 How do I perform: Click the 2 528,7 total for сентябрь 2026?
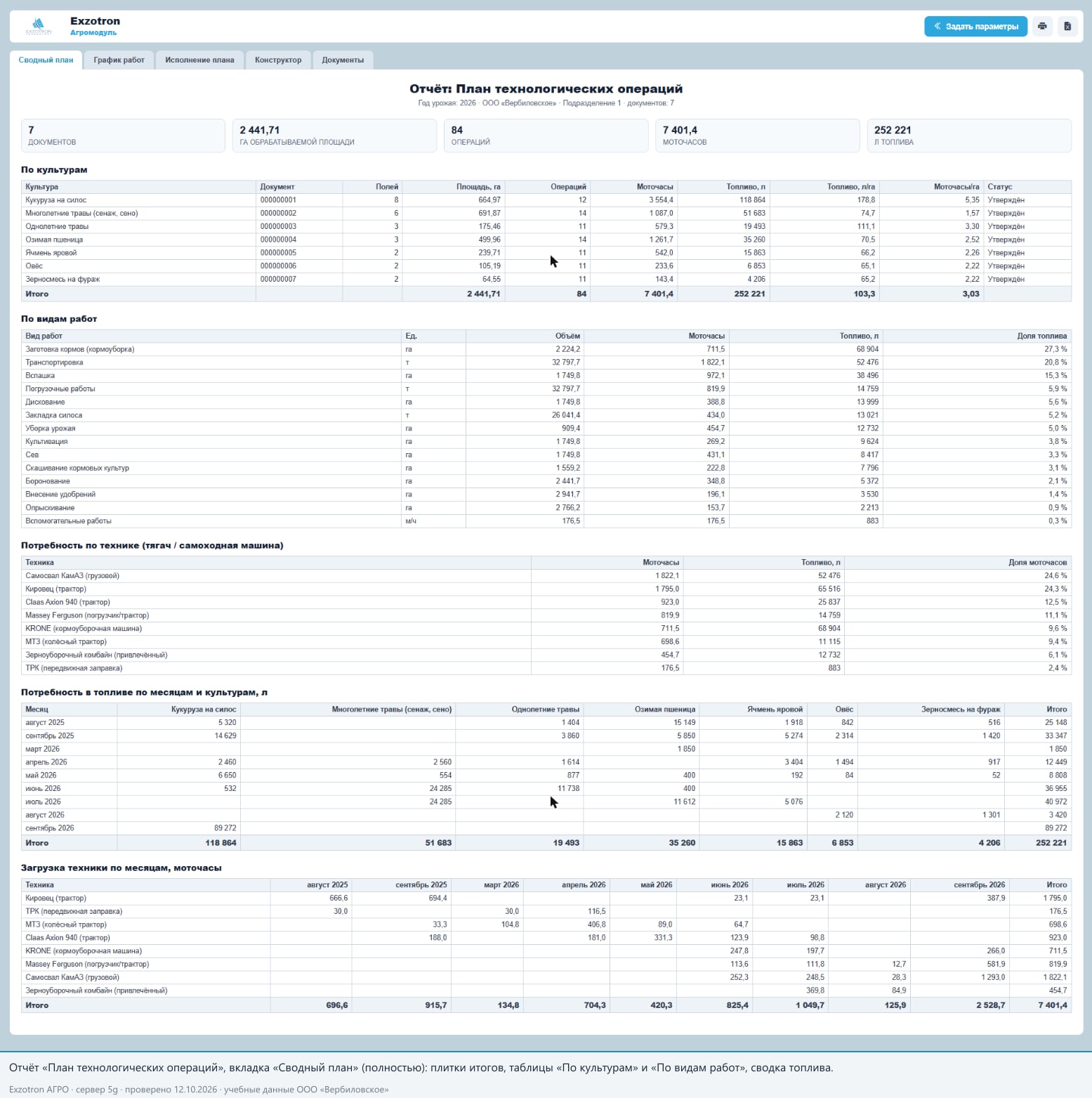(990, 1005)
